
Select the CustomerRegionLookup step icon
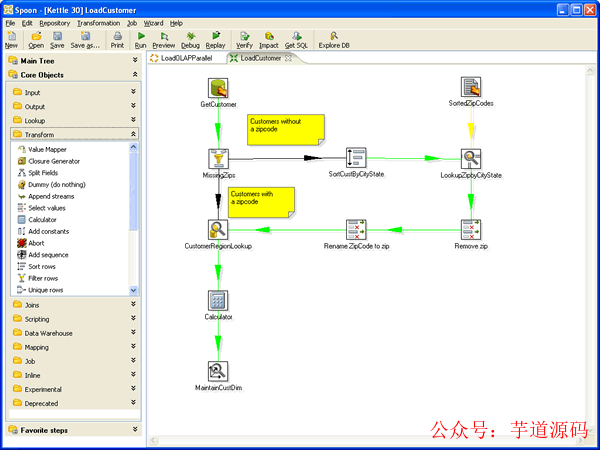pos(218,230)
